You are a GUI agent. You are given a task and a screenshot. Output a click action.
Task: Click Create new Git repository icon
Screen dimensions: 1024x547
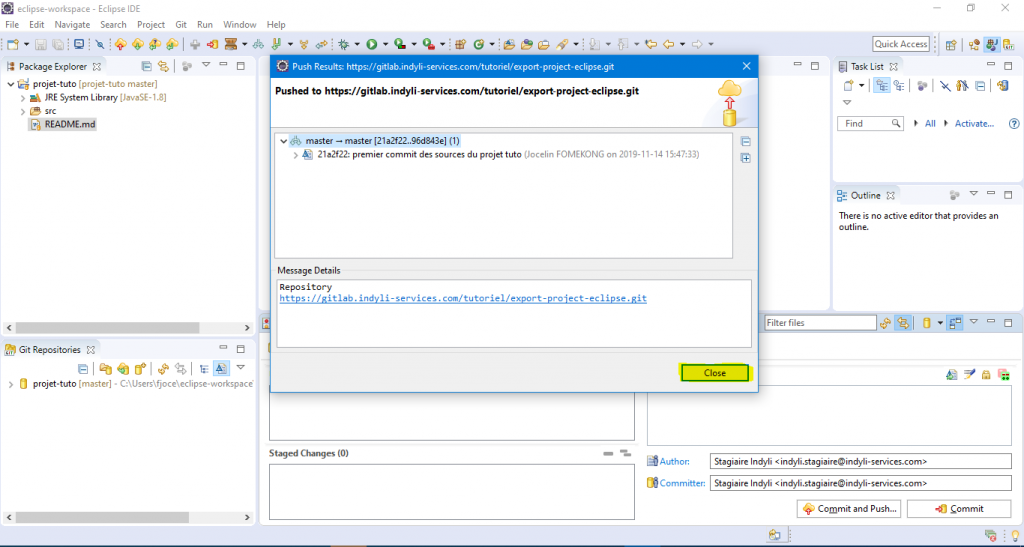point(139,368)
